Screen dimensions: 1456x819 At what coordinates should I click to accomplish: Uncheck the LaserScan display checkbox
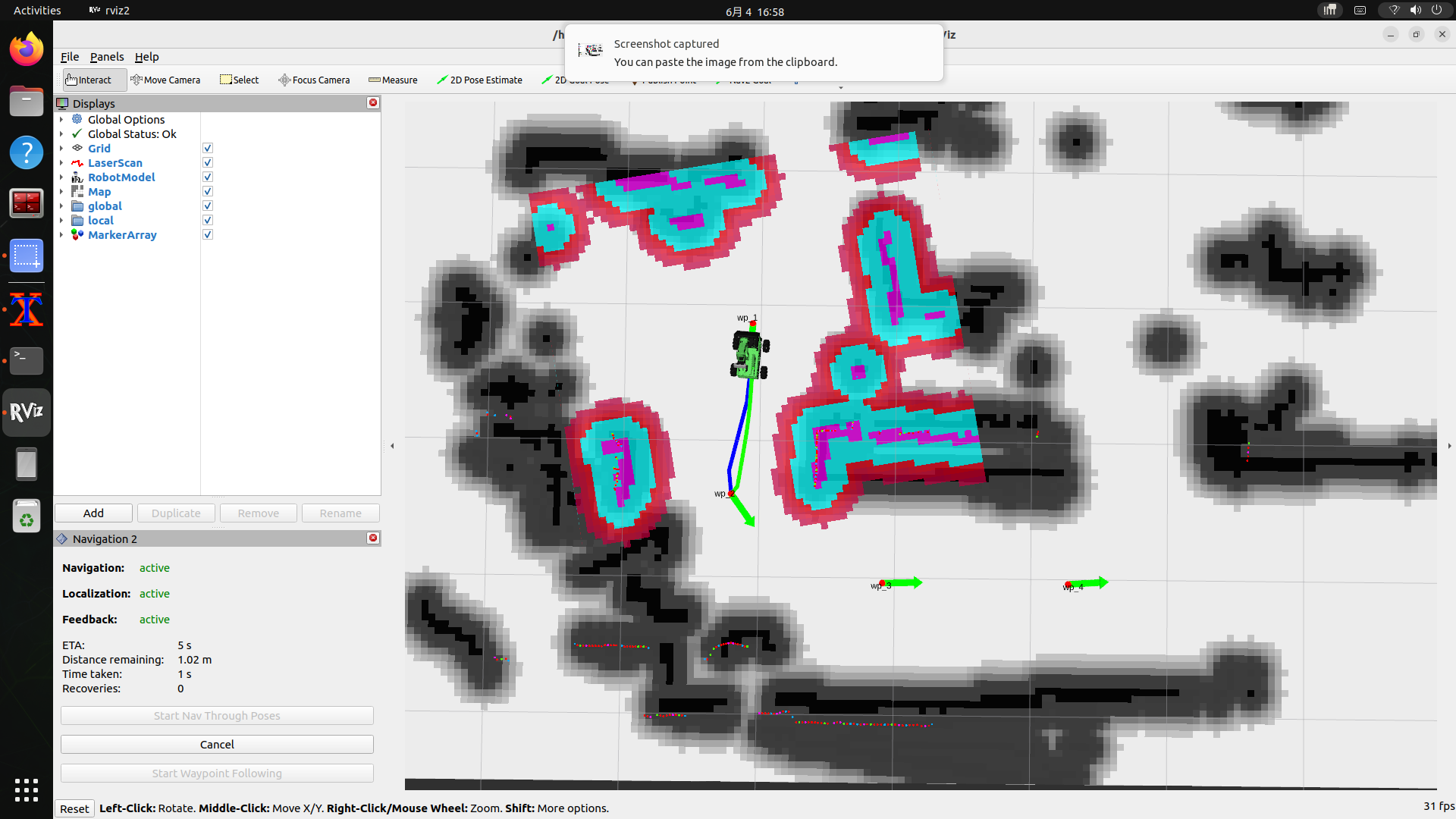[208, 162]
